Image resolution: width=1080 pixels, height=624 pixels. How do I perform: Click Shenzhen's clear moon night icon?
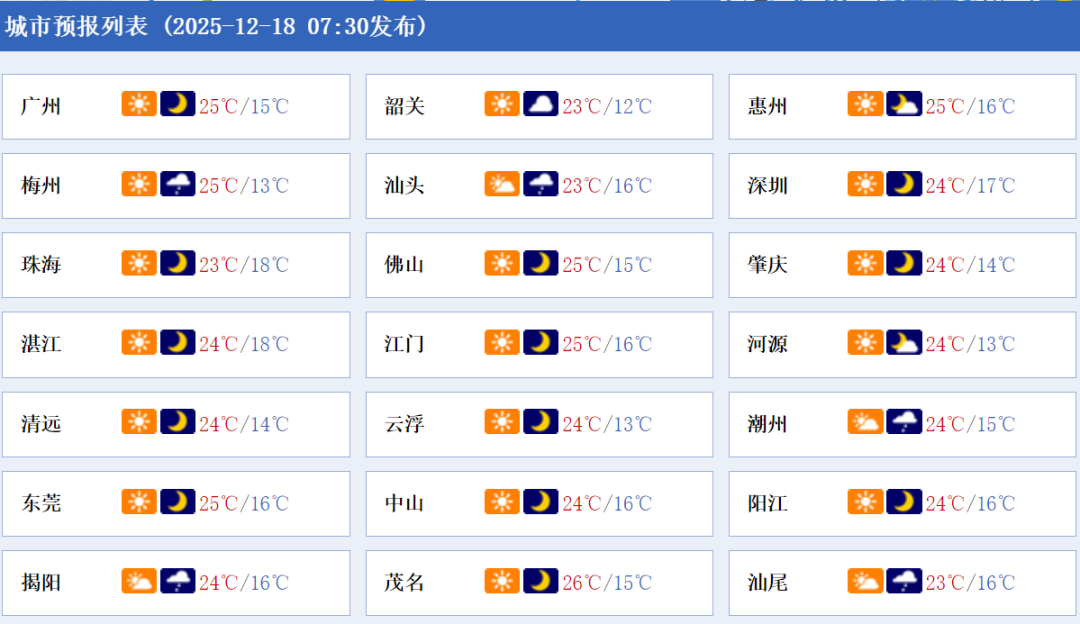[903, 184]
